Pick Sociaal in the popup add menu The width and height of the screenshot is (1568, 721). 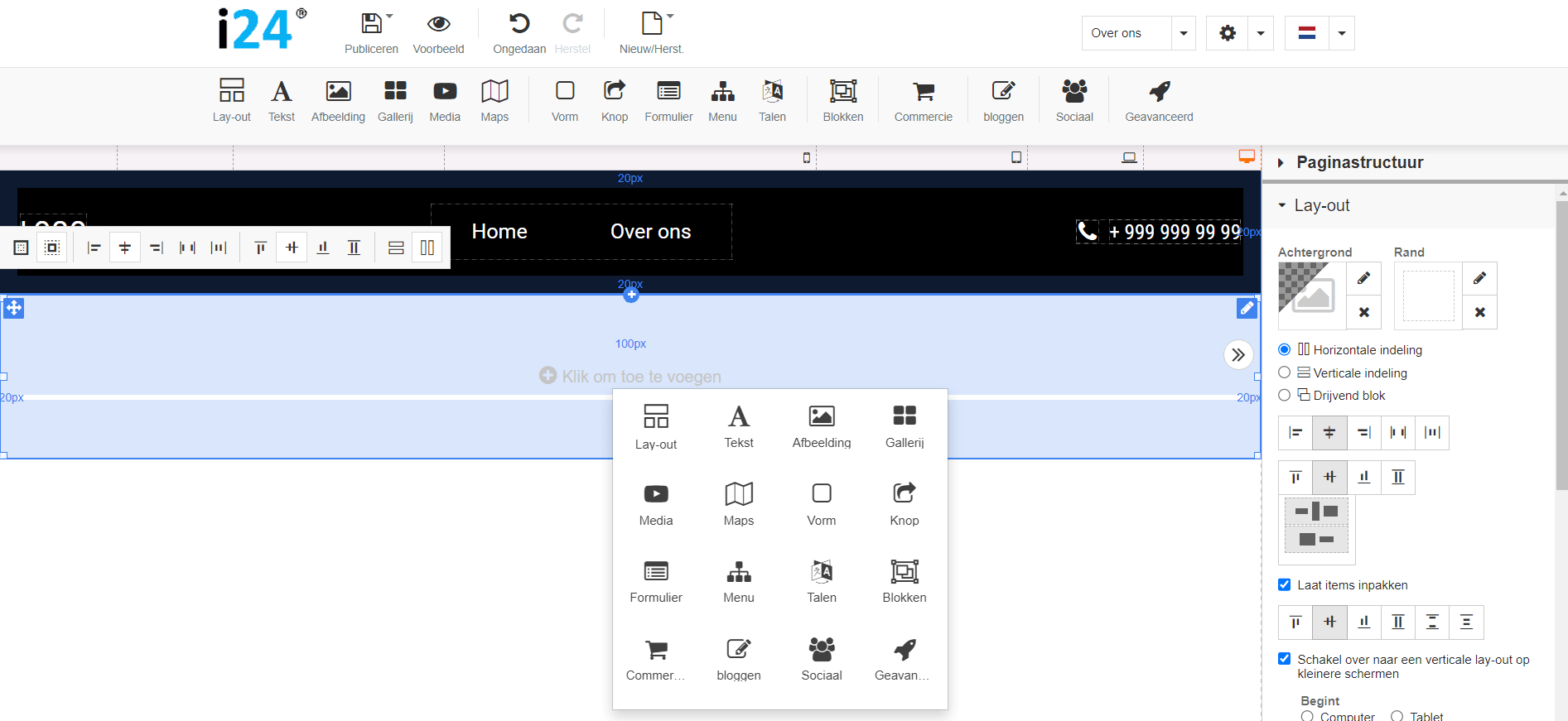pyautogui.click(x=822, y=659)
